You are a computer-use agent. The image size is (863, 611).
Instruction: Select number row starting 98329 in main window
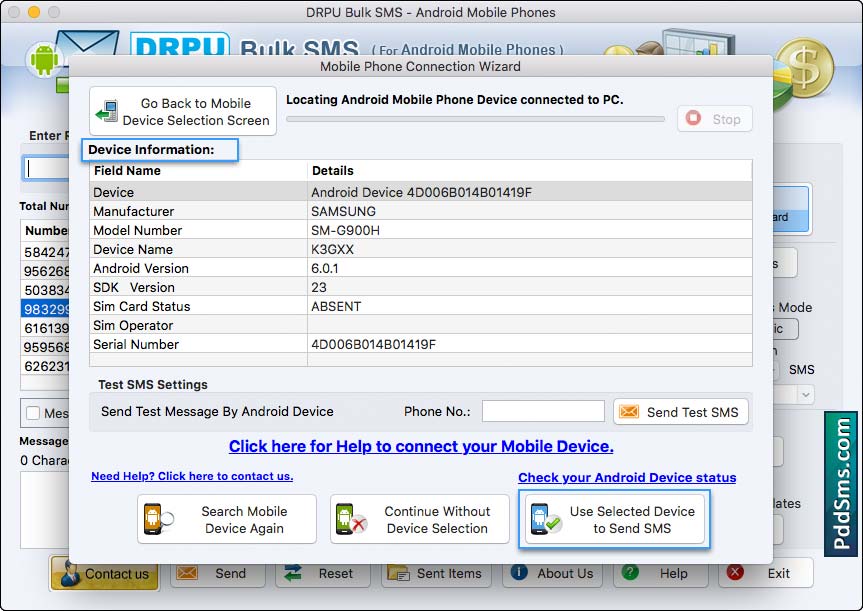(x=45, y=309)
